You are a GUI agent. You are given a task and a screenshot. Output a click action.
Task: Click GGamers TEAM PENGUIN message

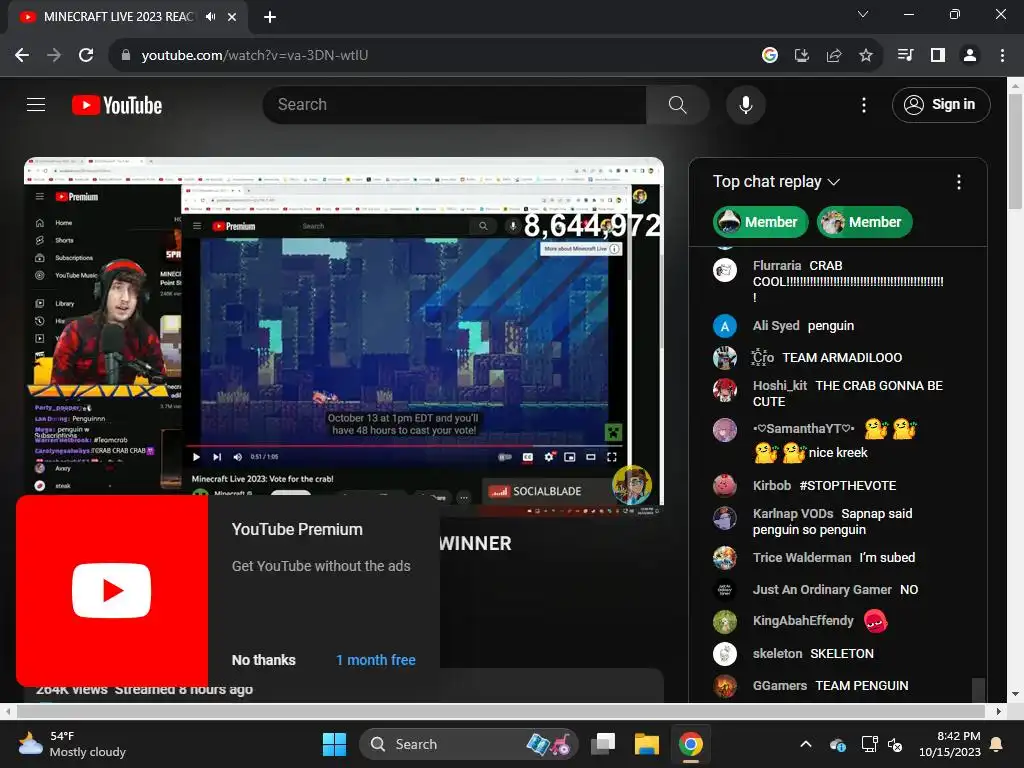[x=861, y=685]
